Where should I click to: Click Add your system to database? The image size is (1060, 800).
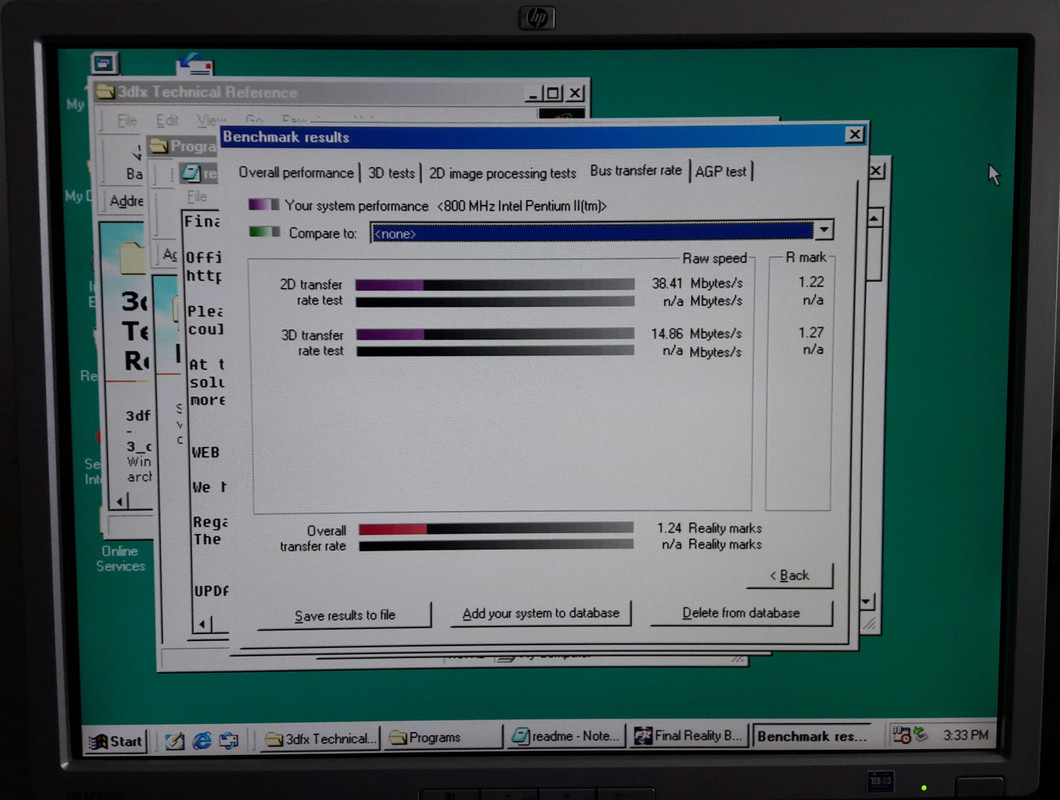tap(541, 613)
